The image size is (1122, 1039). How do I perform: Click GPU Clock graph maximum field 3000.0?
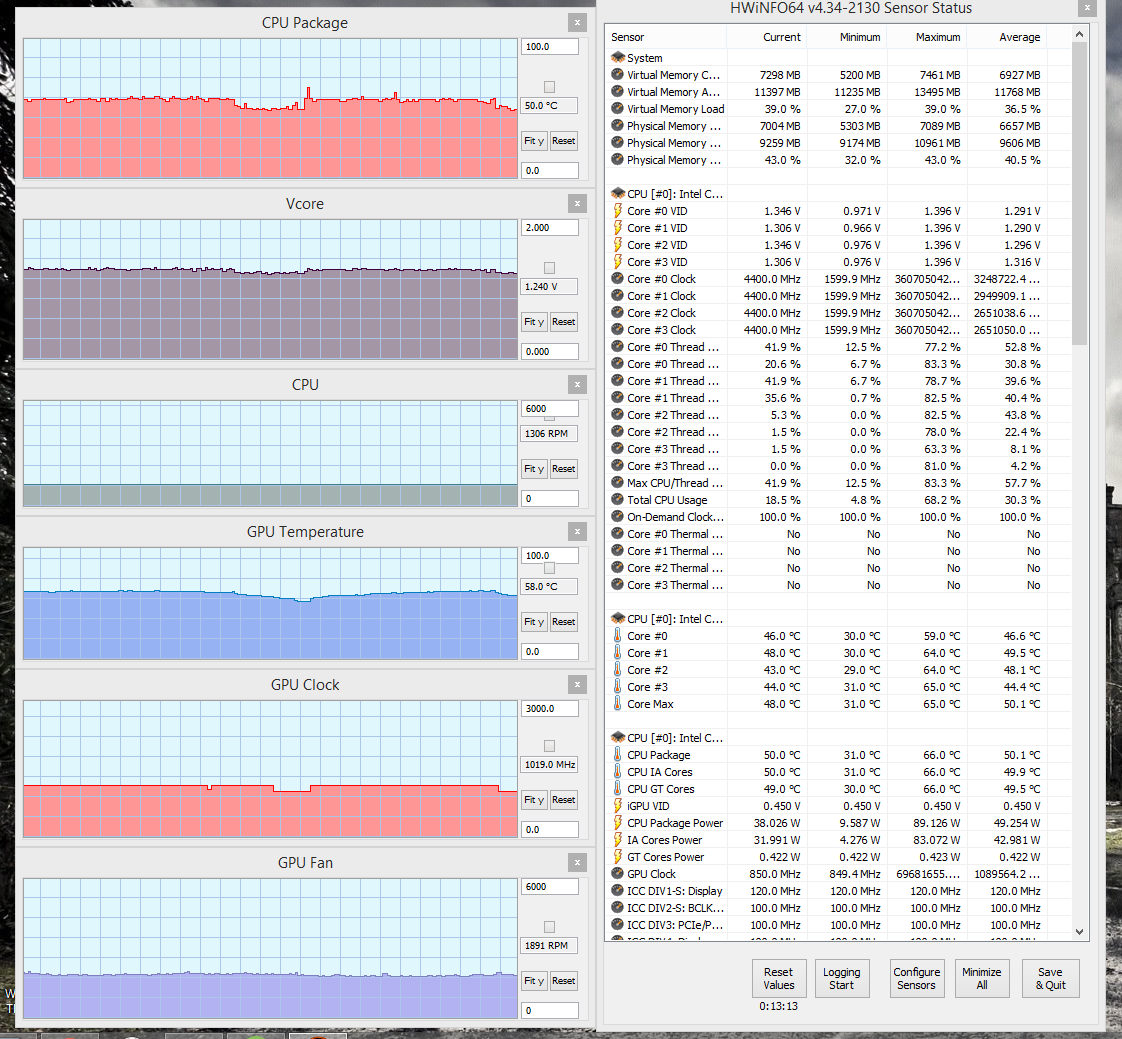[x=550, y=708]
